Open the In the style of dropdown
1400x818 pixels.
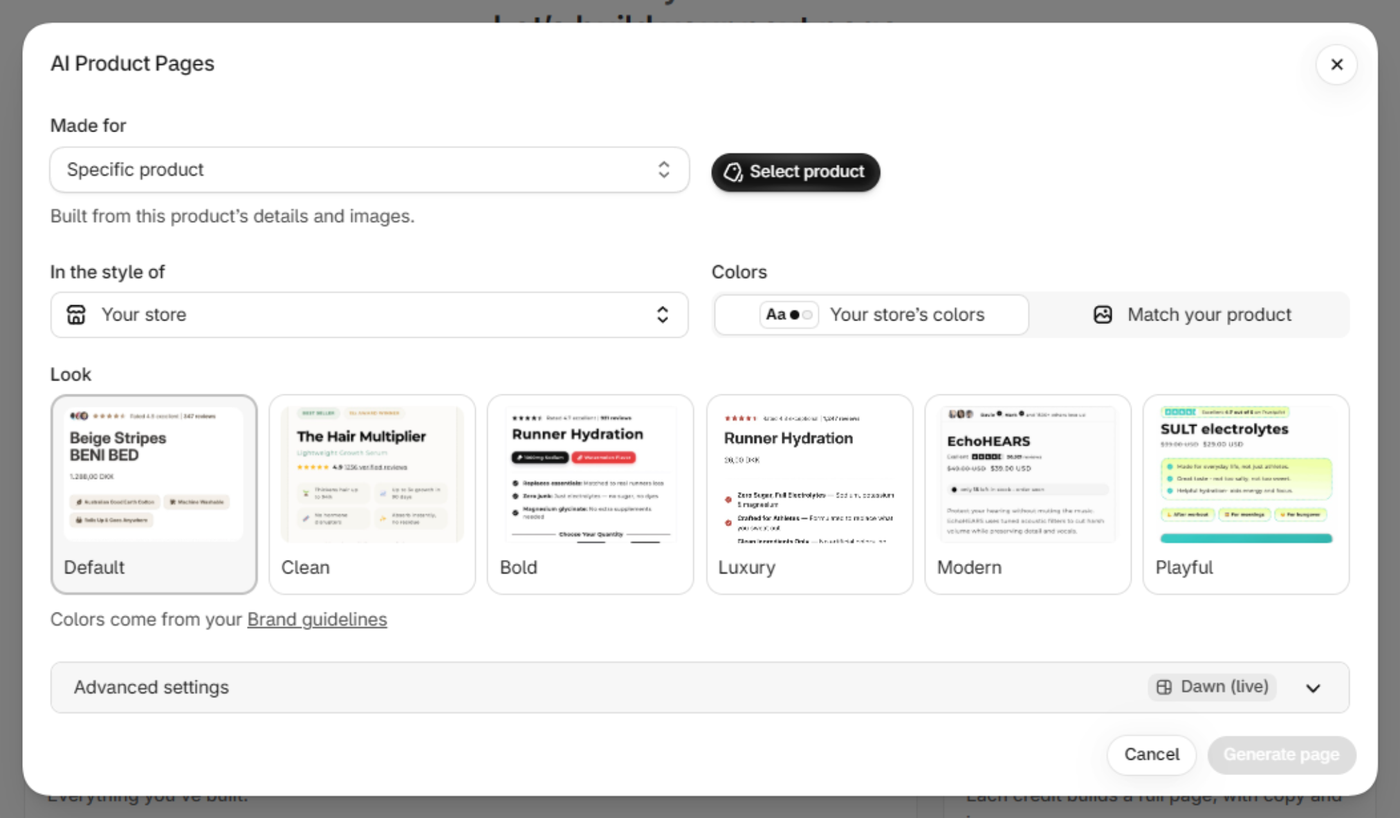370,315
